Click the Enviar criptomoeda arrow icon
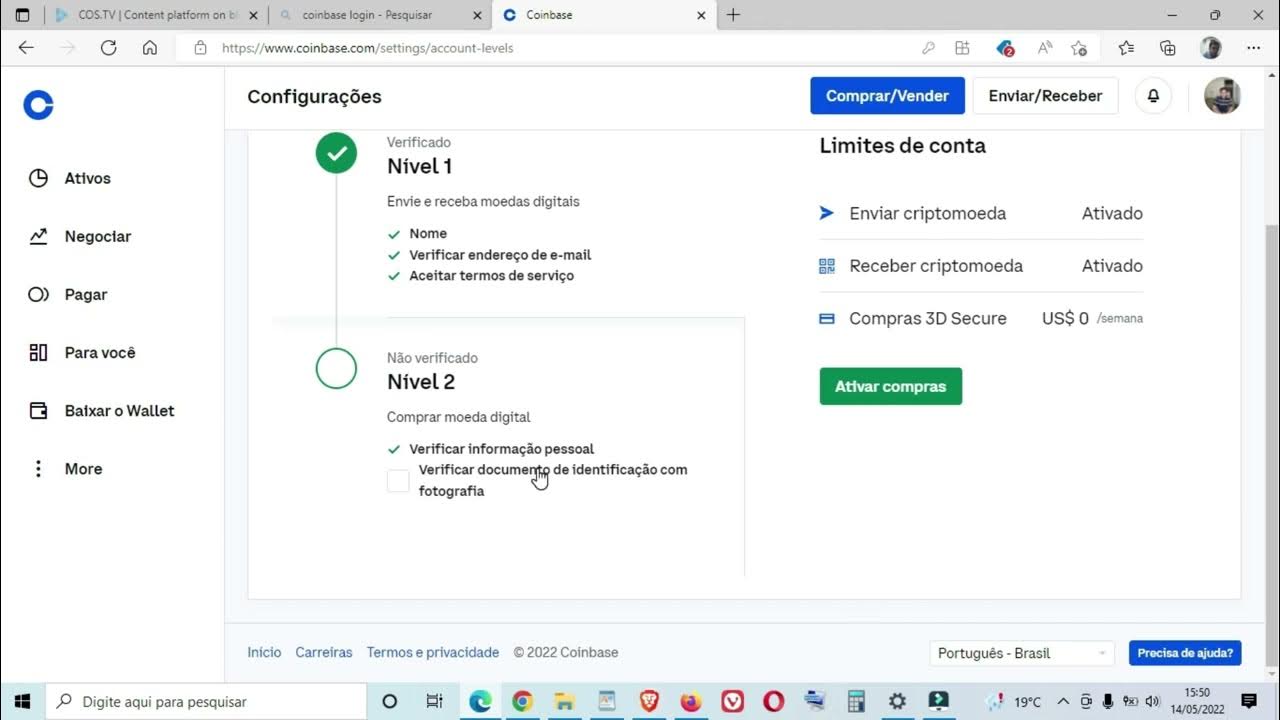The width and height of the screenshot is (1280, 720). [826, 213]
